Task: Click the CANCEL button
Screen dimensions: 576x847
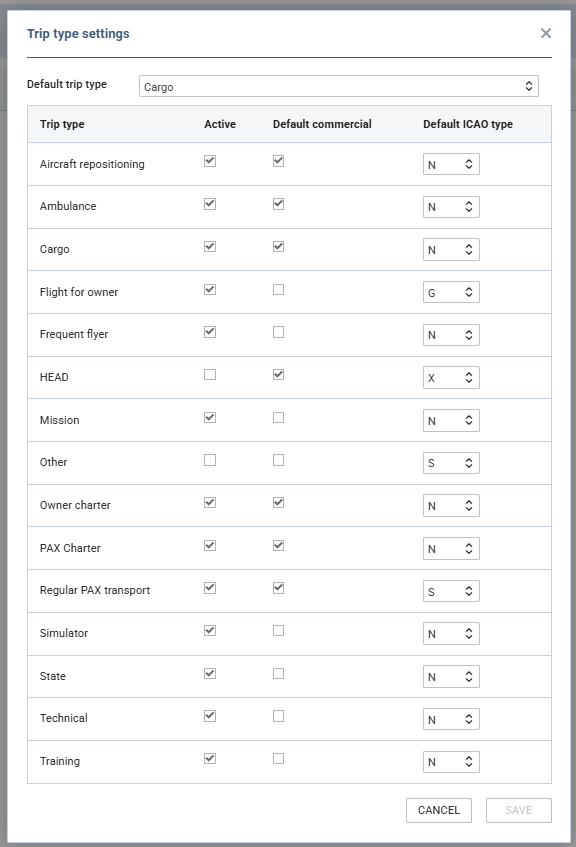Action: click(x=439, y=810)
